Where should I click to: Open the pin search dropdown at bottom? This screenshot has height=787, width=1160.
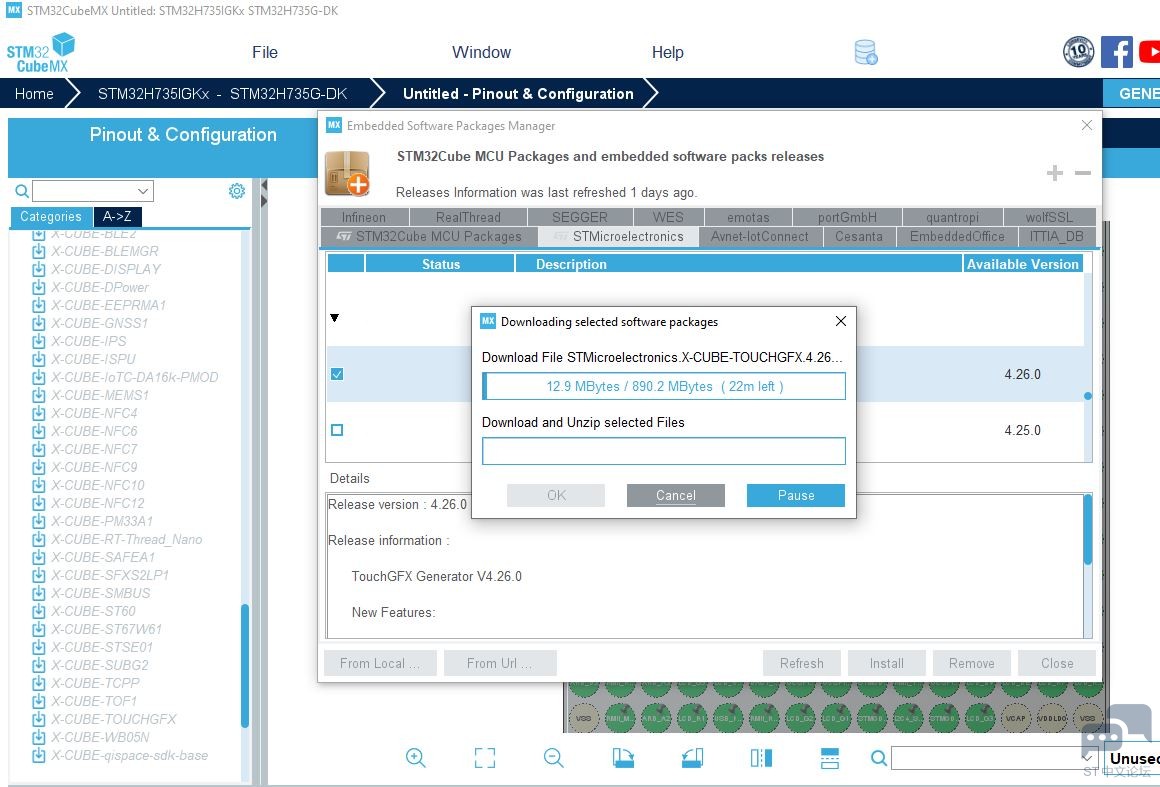tap(1089, 759)
